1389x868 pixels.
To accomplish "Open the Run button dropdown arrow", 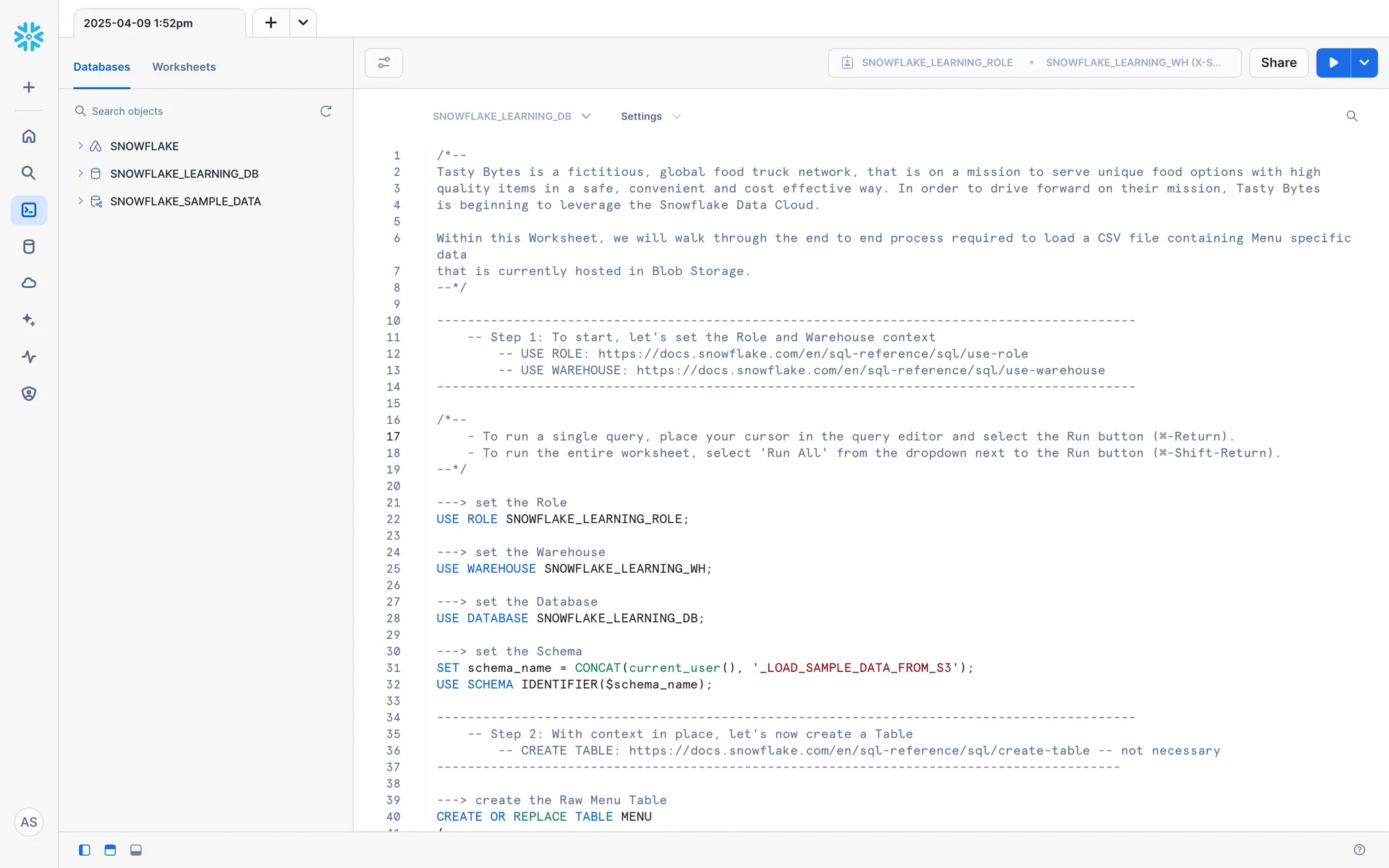I will (x=1364, y=63).
